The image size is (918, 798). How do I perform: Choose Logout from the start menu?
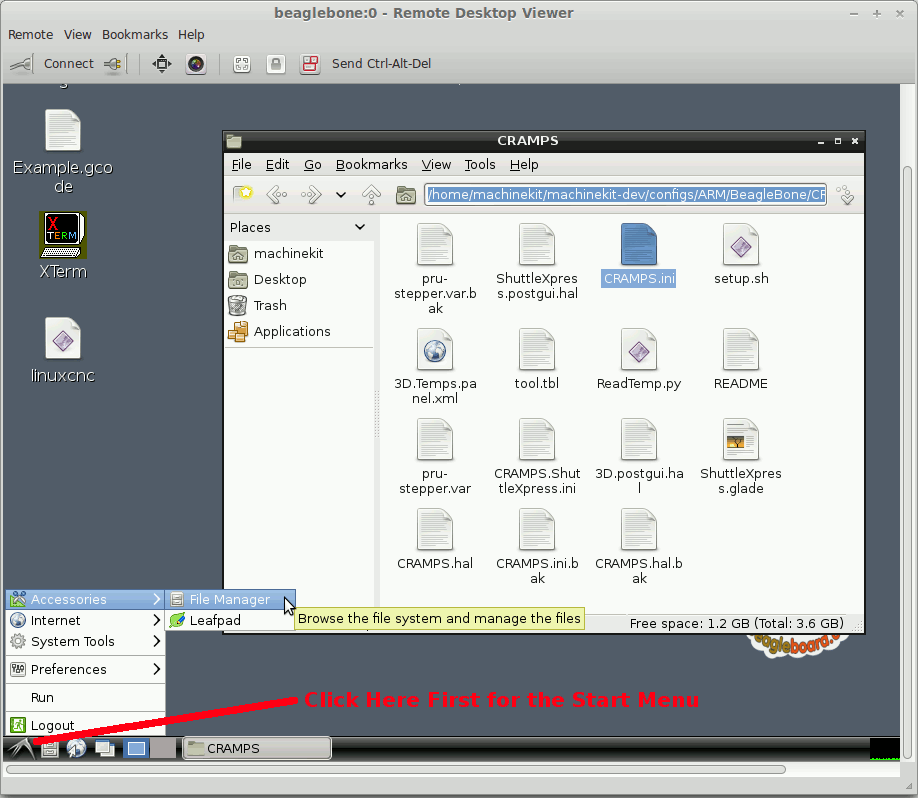[x=85, y=725]
